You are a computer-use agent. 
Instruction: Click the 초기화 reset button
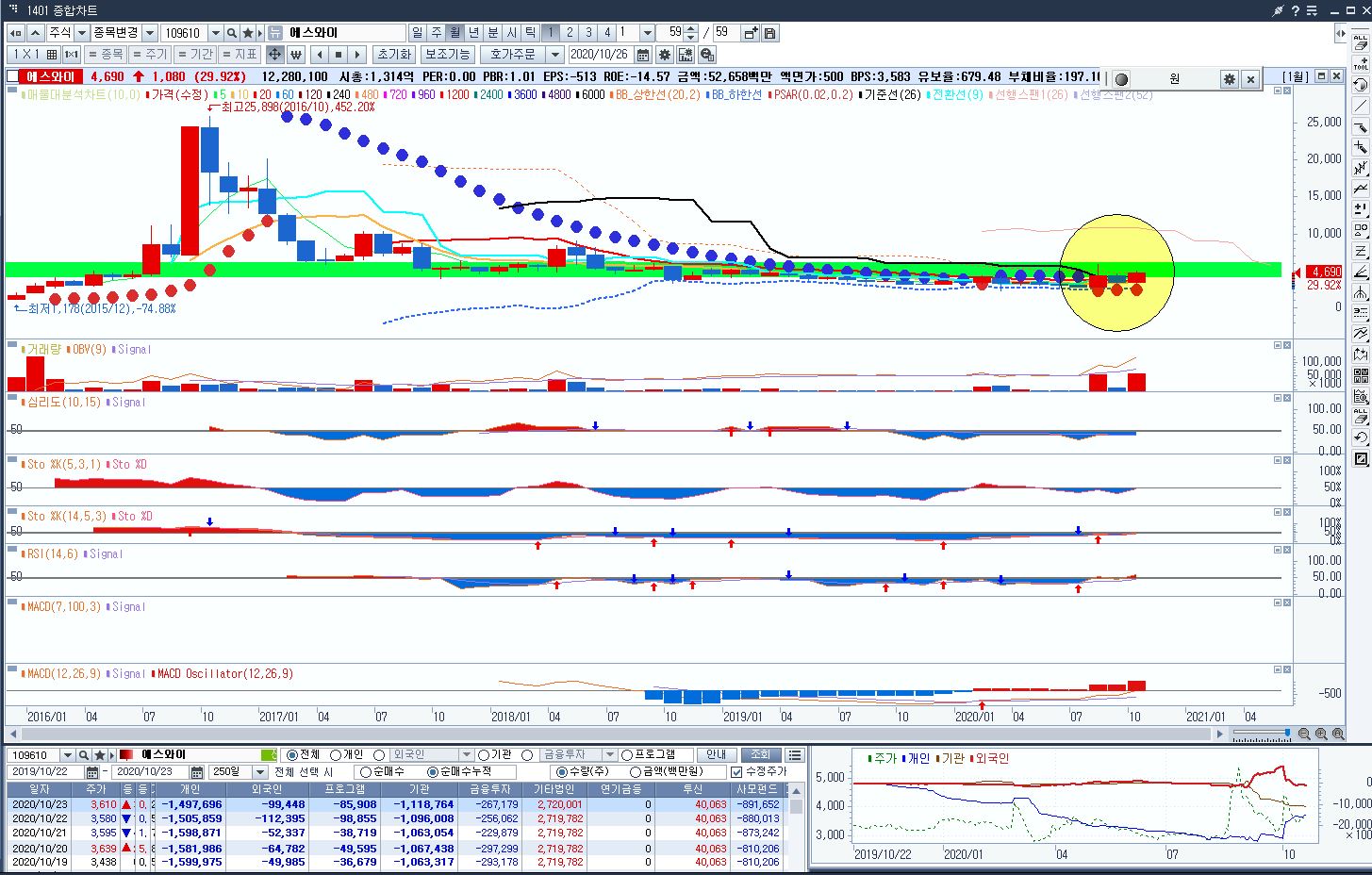click(x=393, y=55)
